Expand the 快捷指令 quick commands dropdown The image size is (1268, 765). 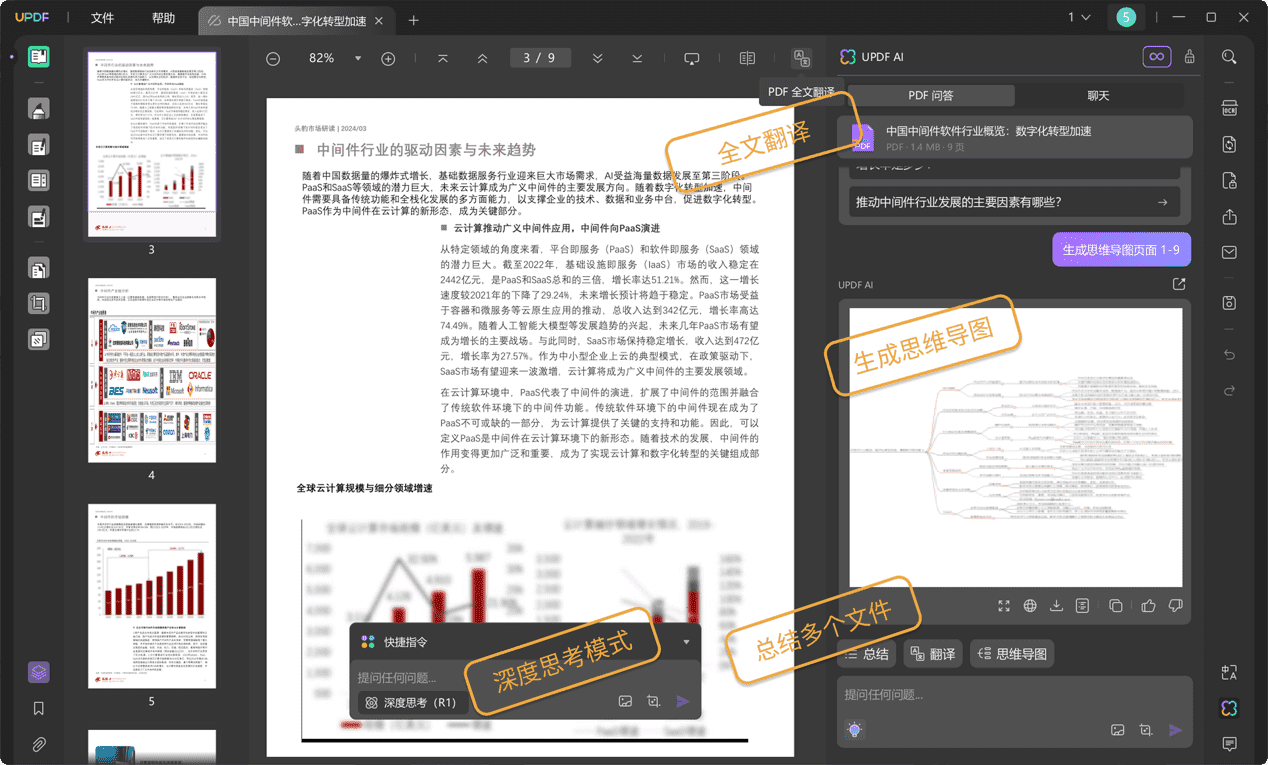686,642
